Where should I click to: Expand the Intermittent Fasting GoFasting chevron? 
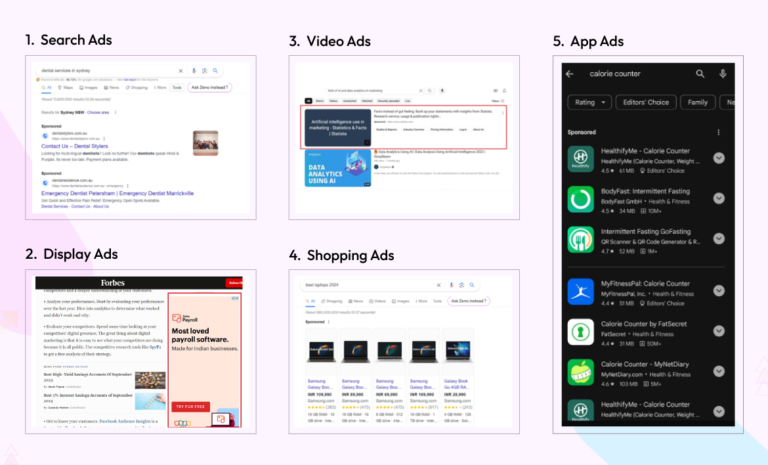(719, 239)
